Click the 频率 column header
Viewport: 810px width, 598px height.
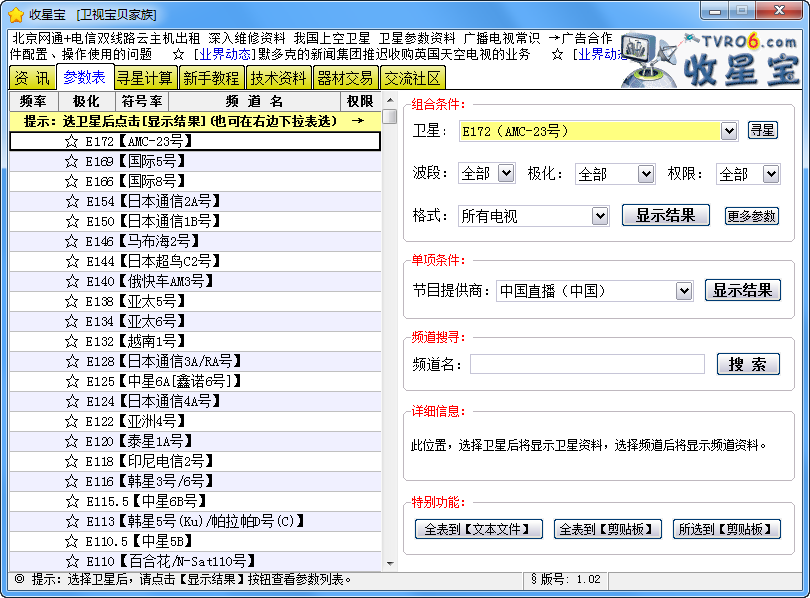click(x=34, y=101)
